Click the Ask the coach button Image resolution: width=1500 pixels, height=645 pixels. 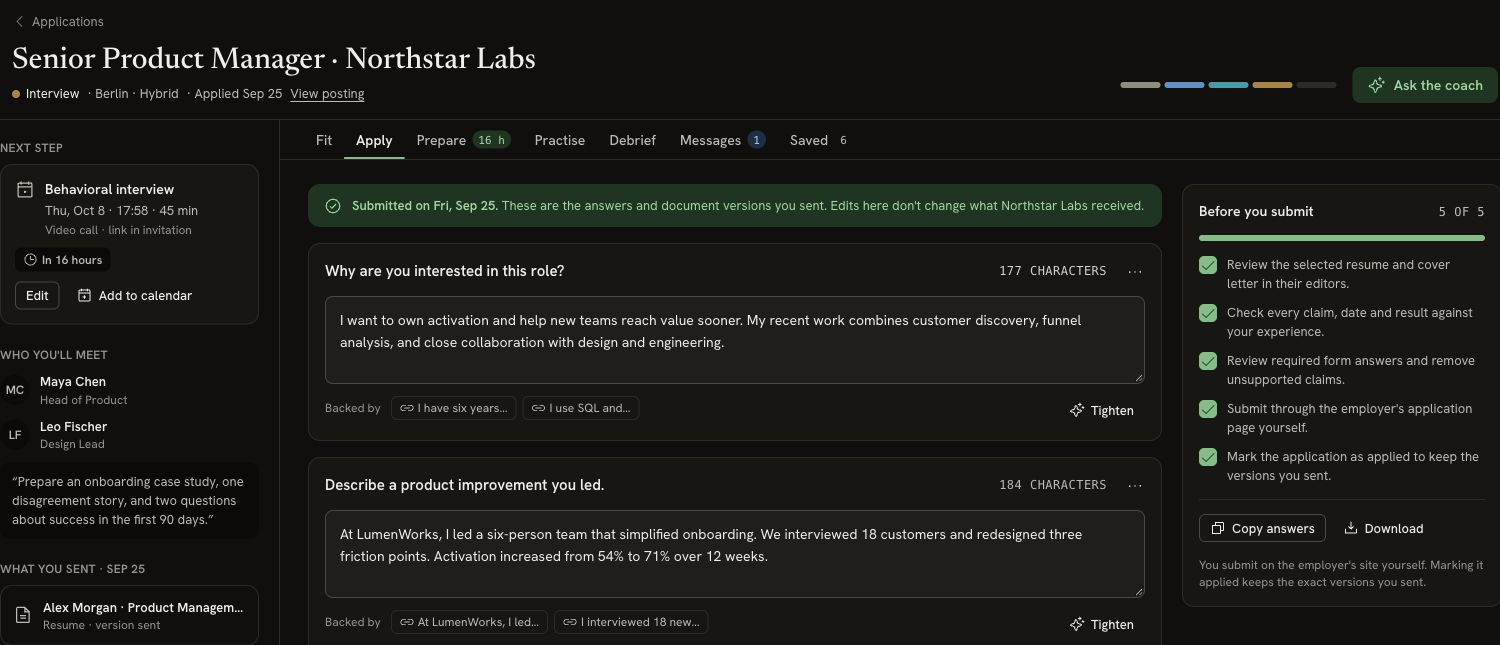(1425, 85)
